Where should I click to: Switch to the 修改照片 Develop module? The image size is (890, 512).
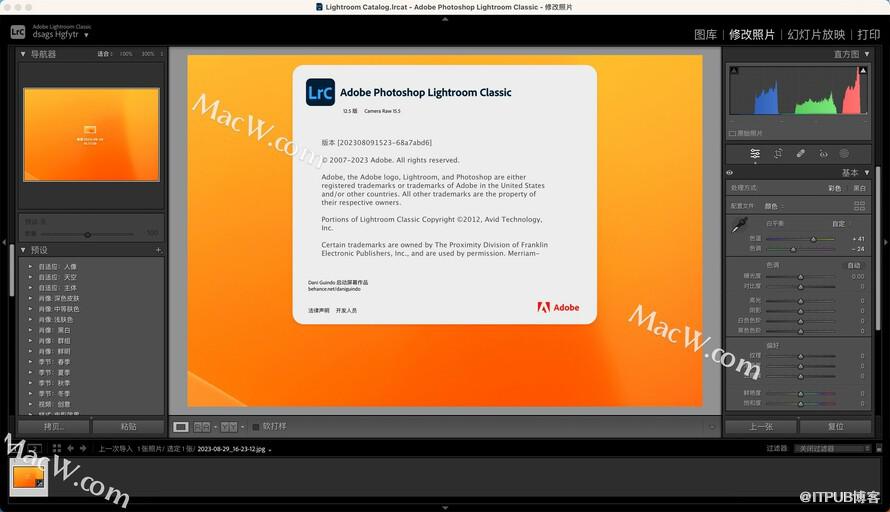coord(752,35)
